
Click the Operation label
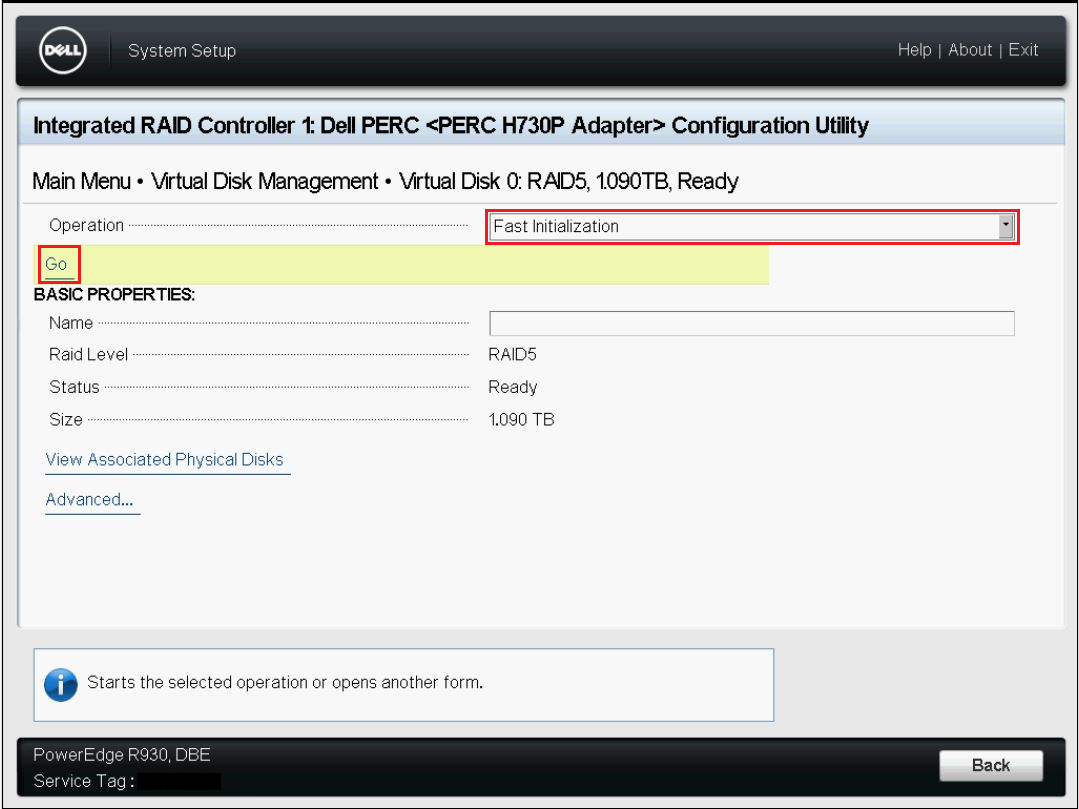point(86,226)
